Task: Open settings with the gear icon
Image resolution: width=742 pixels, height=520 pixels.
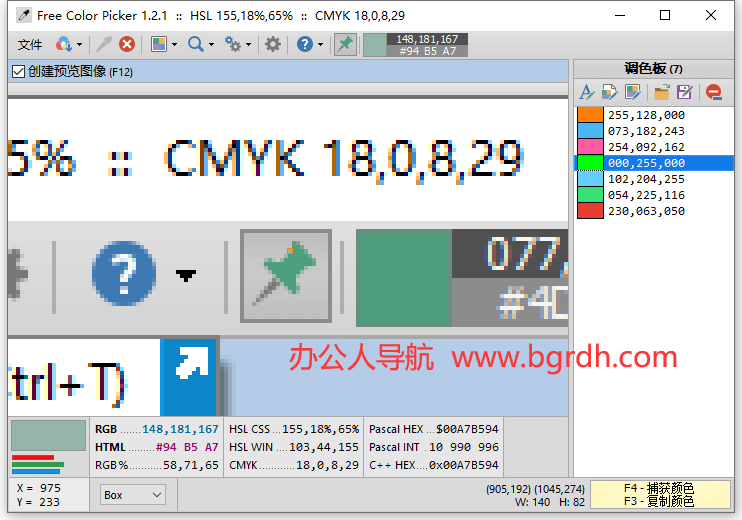Action: (272, 44)
